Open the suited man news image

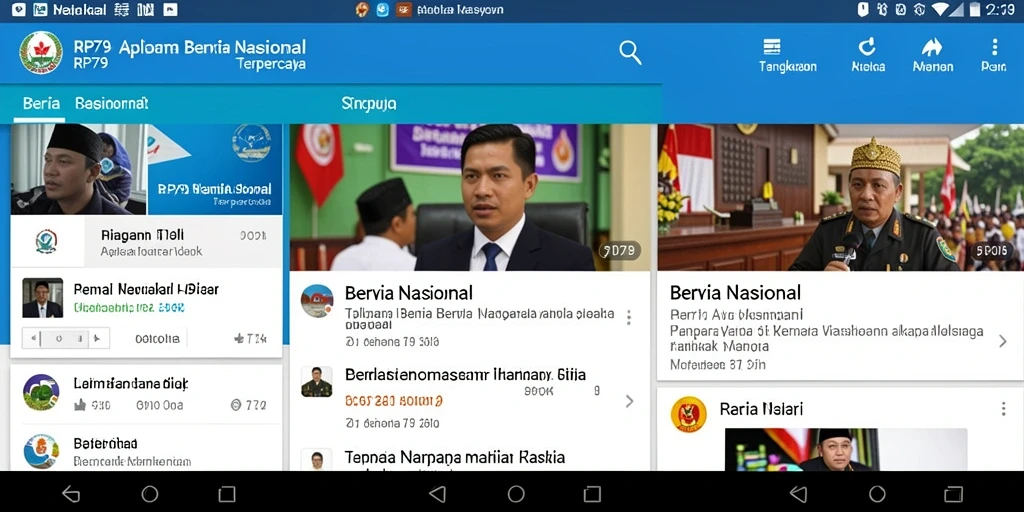coord(470,197)
